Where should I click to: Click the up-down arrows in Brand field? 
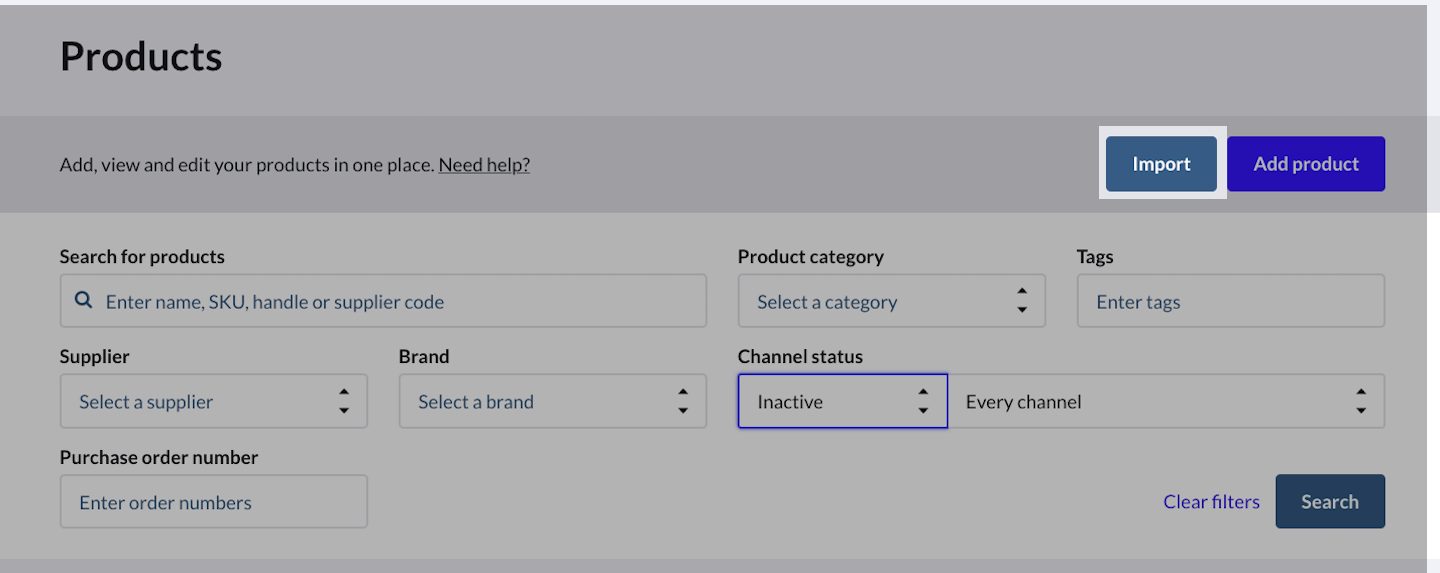tap(683, 402)
